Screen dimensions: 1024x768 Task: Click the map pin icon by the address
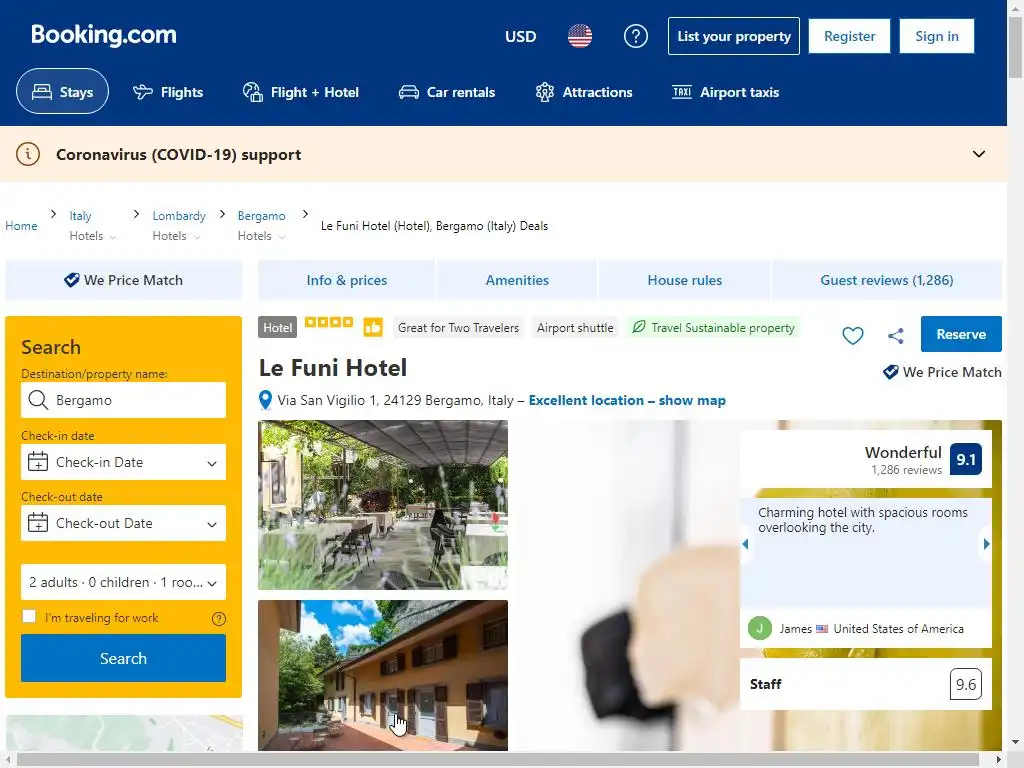pos(265,400)
